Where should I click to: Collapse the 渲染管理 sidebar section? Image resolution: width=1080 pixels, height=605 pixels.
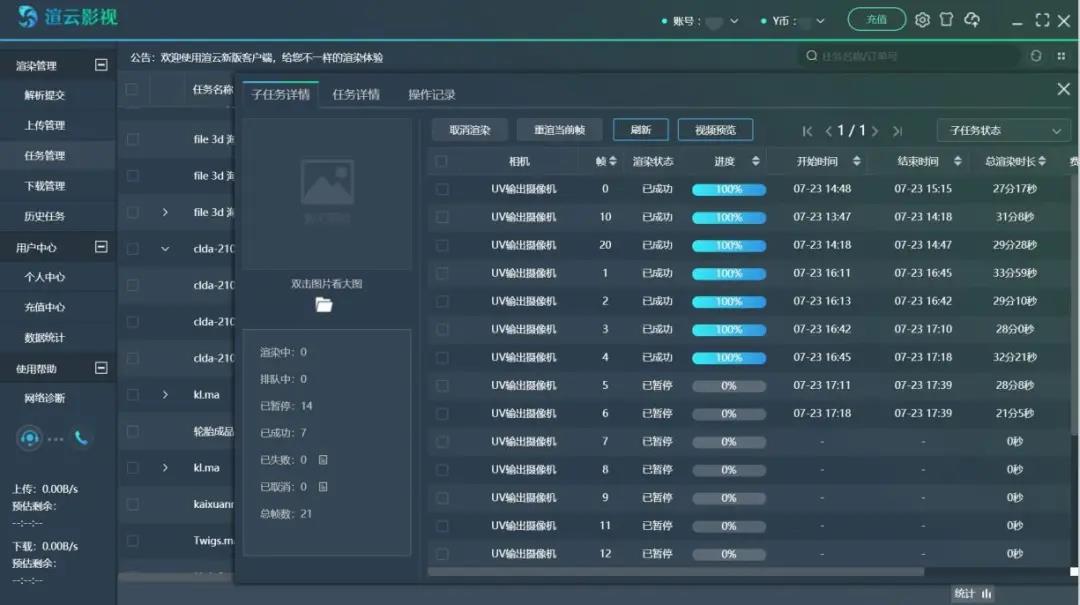point(101,65)
